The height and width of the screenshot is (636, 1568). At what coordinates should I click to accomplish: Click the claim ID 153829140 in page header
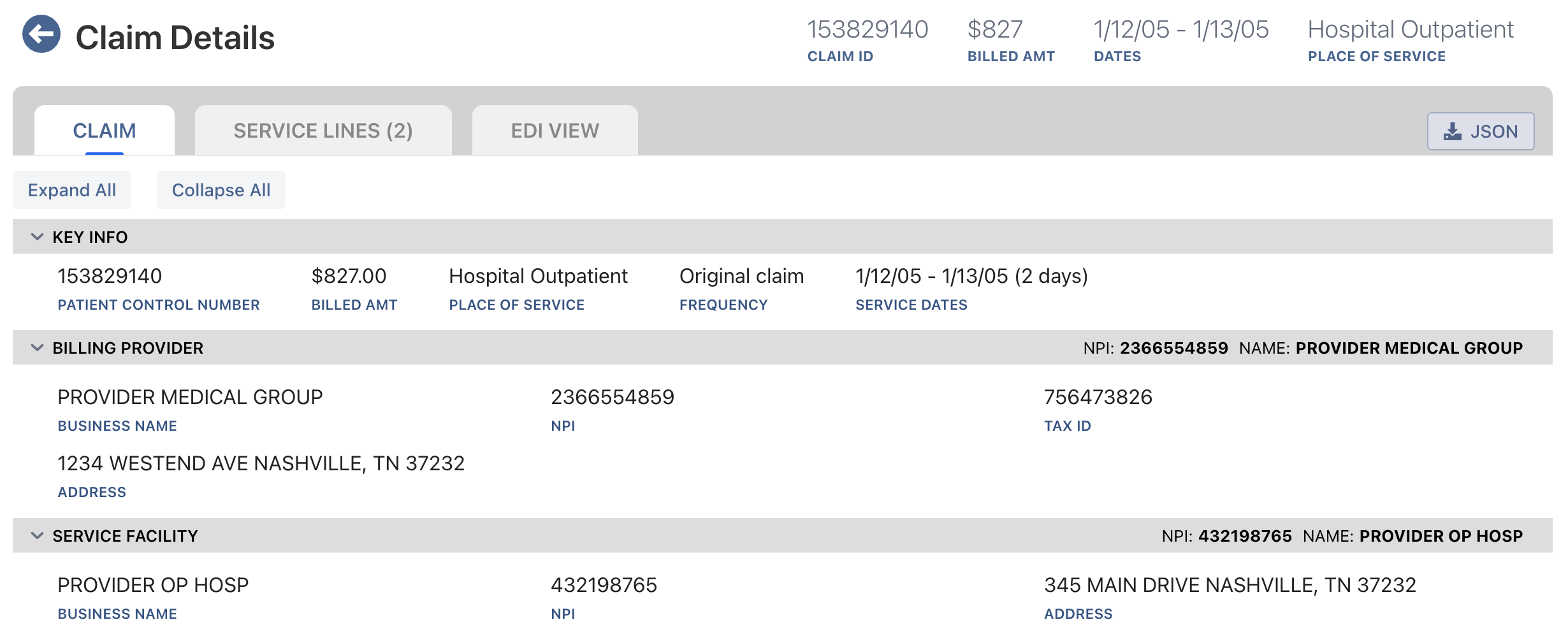pyautogui.click(x=867, y=29)
